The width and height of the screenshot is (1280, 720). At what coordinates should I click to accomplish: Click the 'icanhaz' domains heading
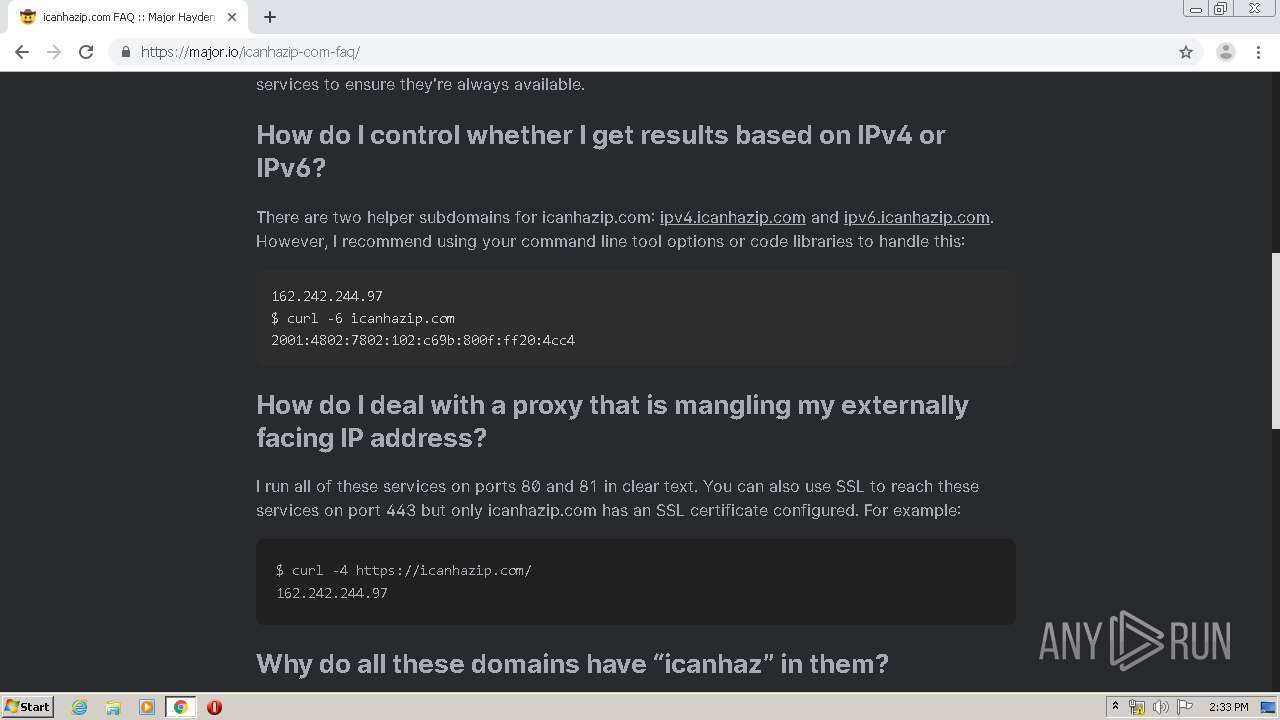(x=572, y=664)
